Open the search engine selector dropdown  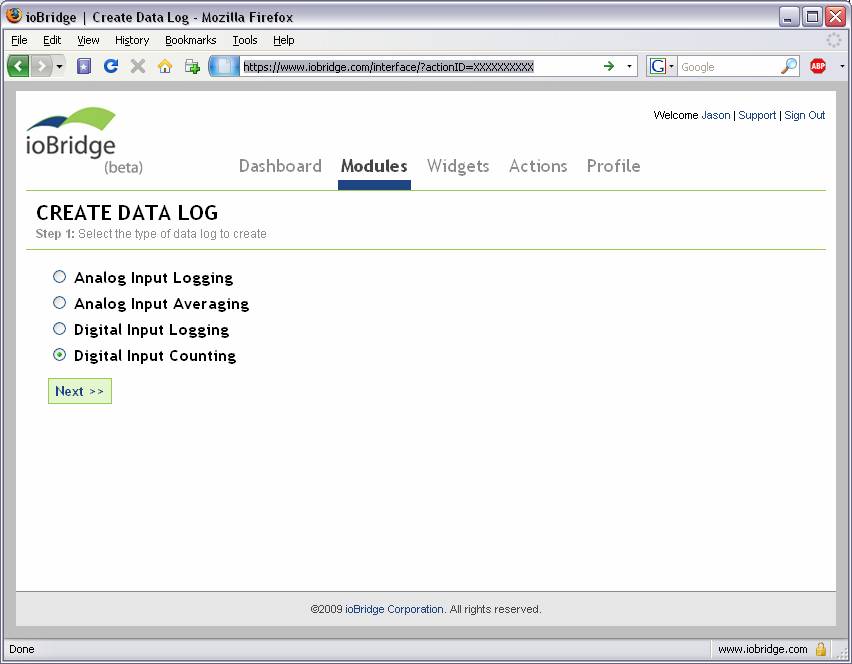tap(661, 66)
